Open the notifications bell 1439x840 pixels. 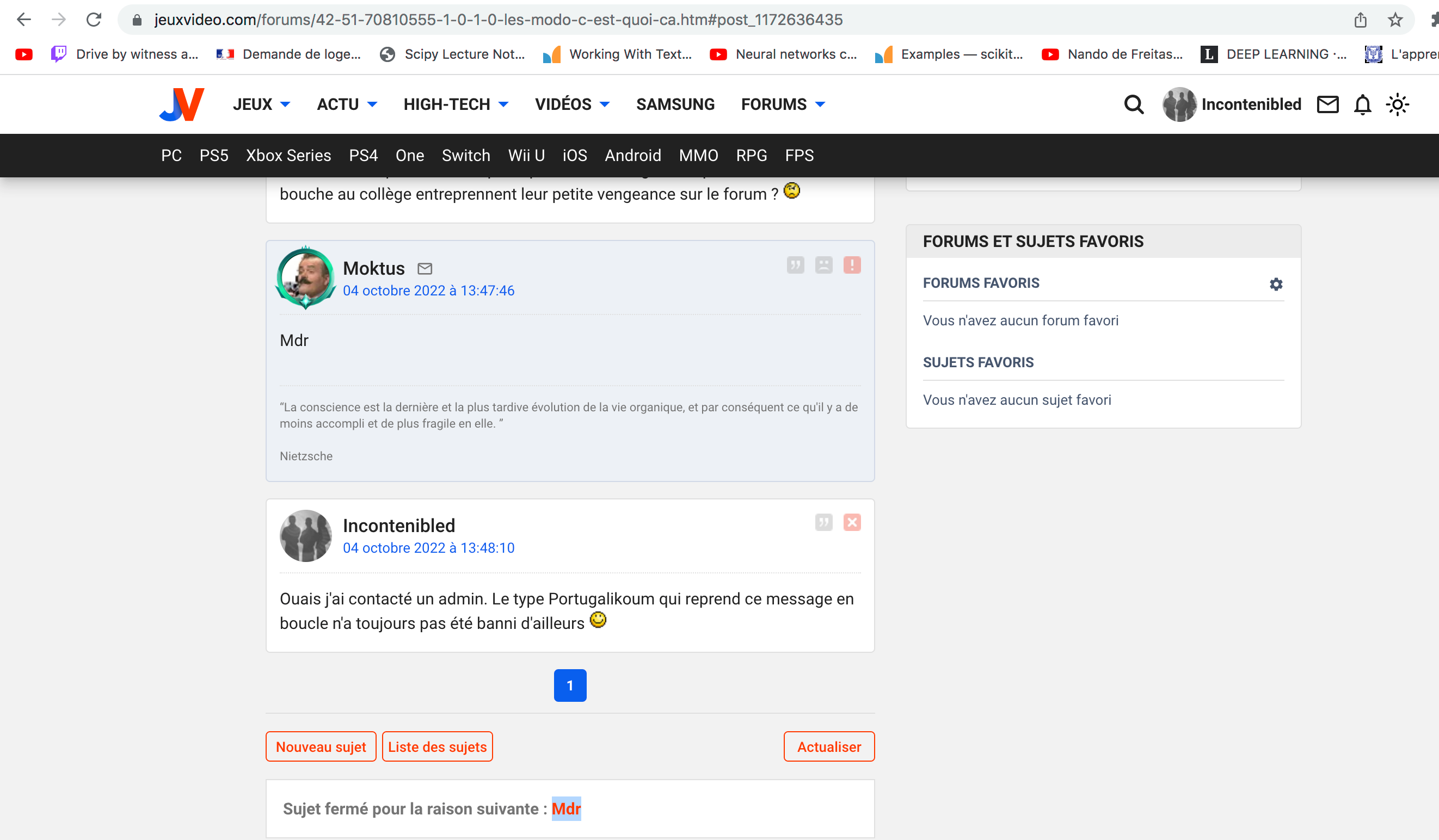[1362, 104]
